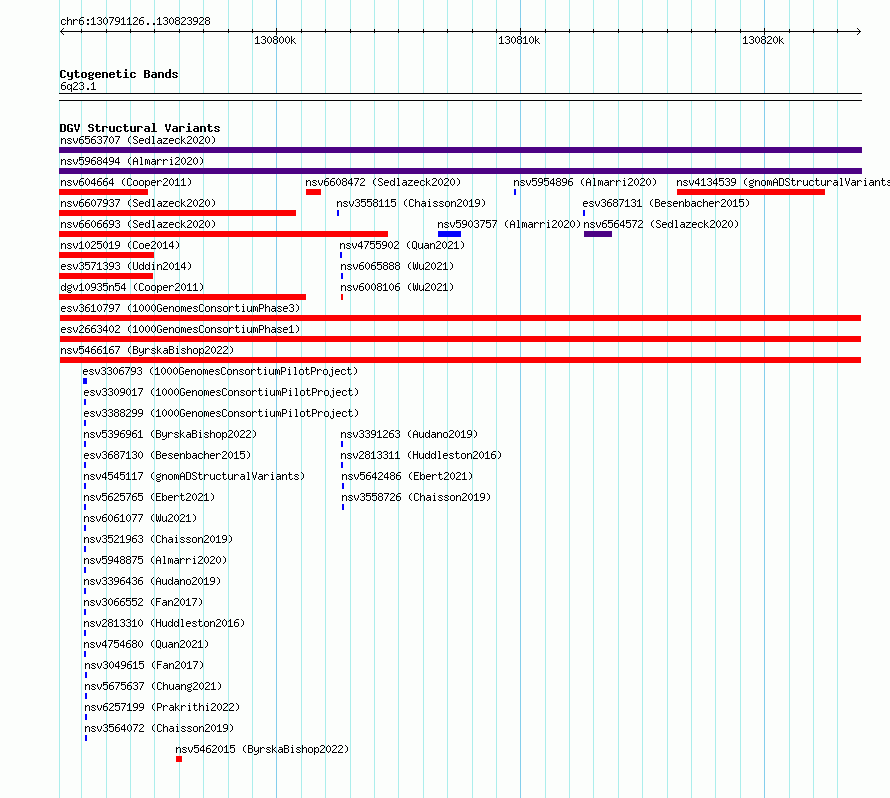This screenshot has height=798, width=890.
Task: Select nsv6257199 (Prakrithi2022) label
Action: (162, 707)
